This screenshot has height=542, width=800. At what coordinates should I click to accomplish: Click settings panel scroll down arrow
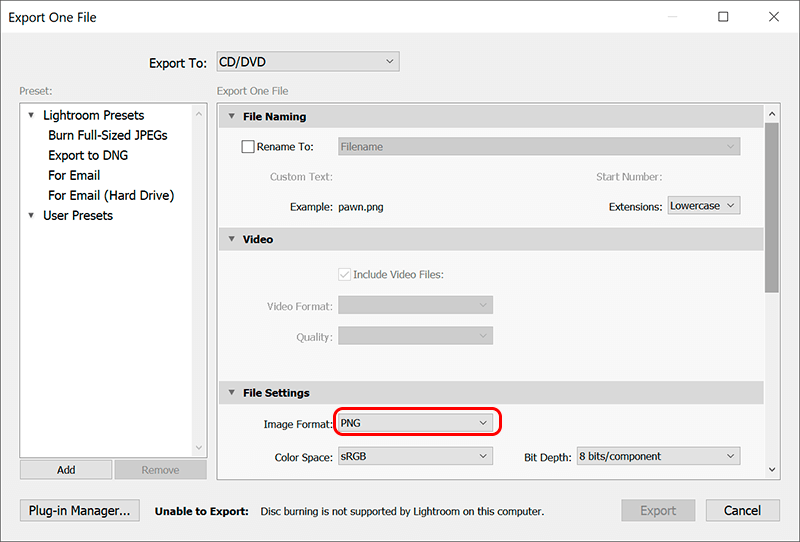pos(772,470)
